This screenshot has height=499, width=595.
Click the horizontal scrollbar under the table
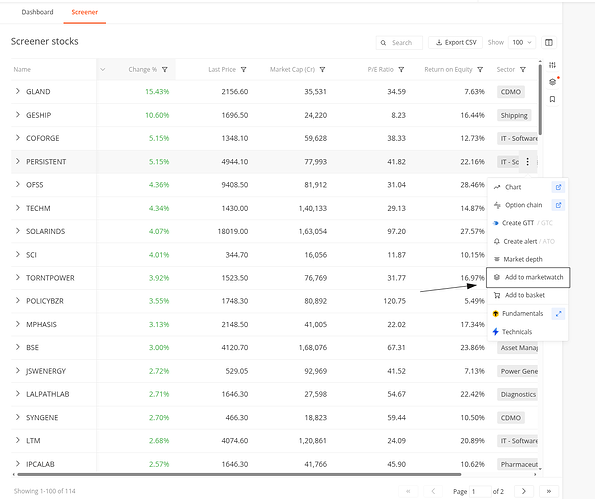[x=239, y=474]
